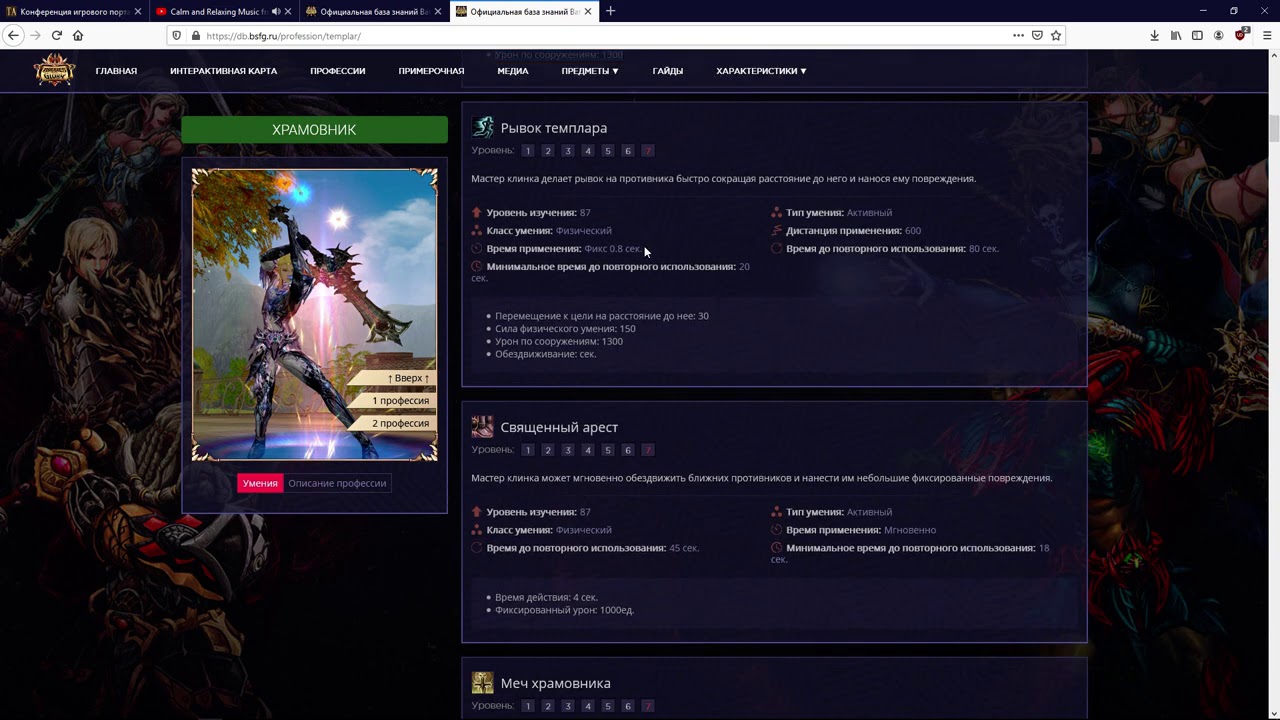
Task: Select level 2 for Рывок темплара
Action: 547,151
